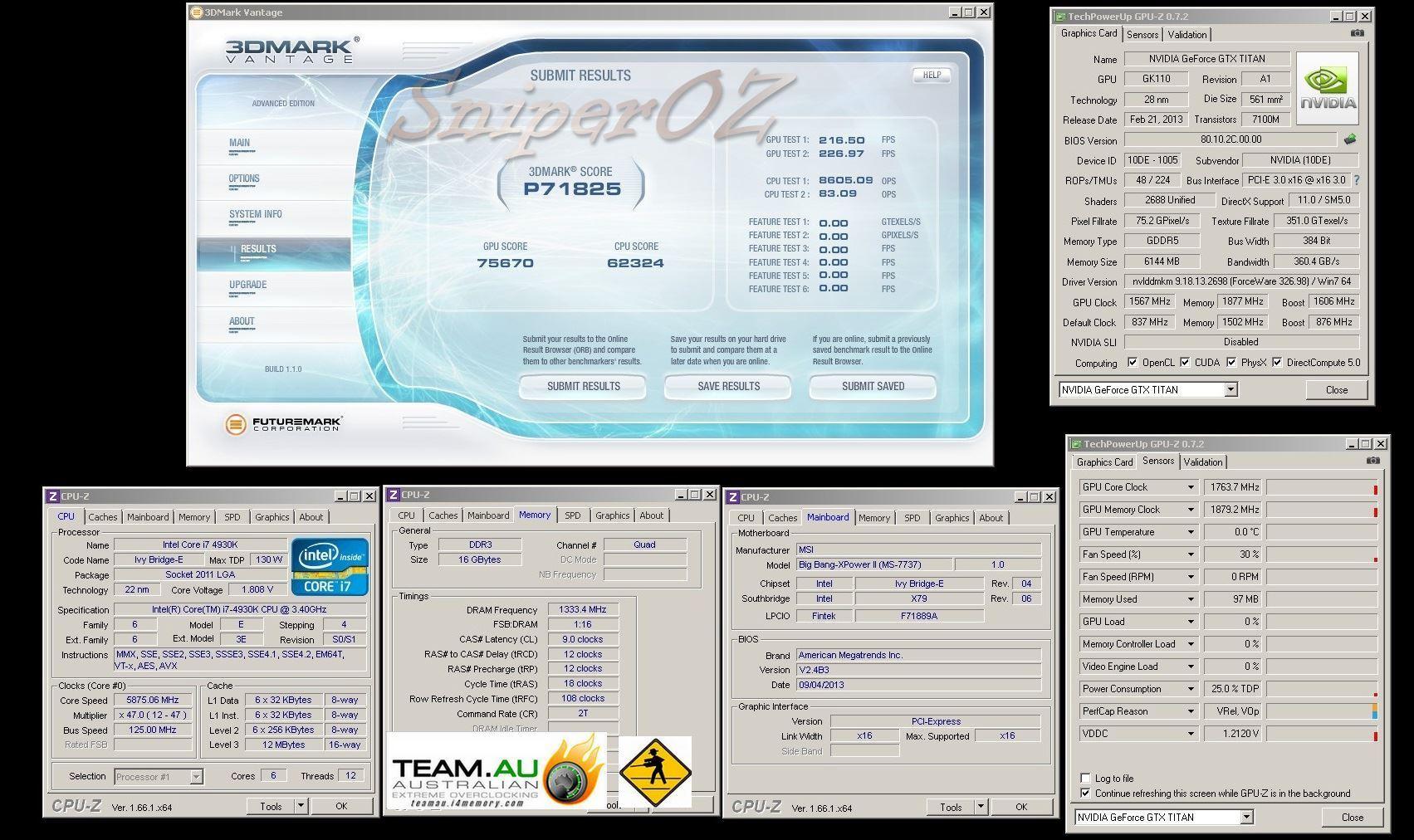Open the GPU Memory Clock sensor dropdown

point(1191,510)
